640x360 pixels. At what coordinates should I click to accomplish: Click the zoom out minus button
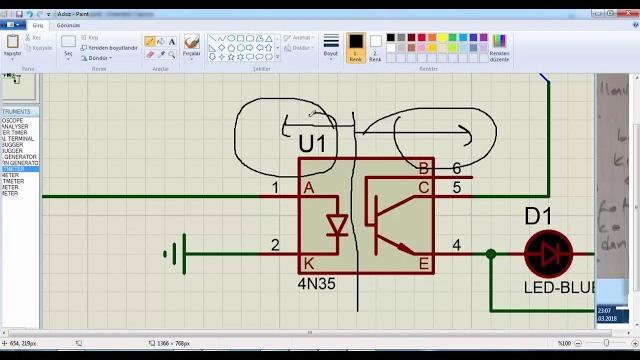(578, 344)
